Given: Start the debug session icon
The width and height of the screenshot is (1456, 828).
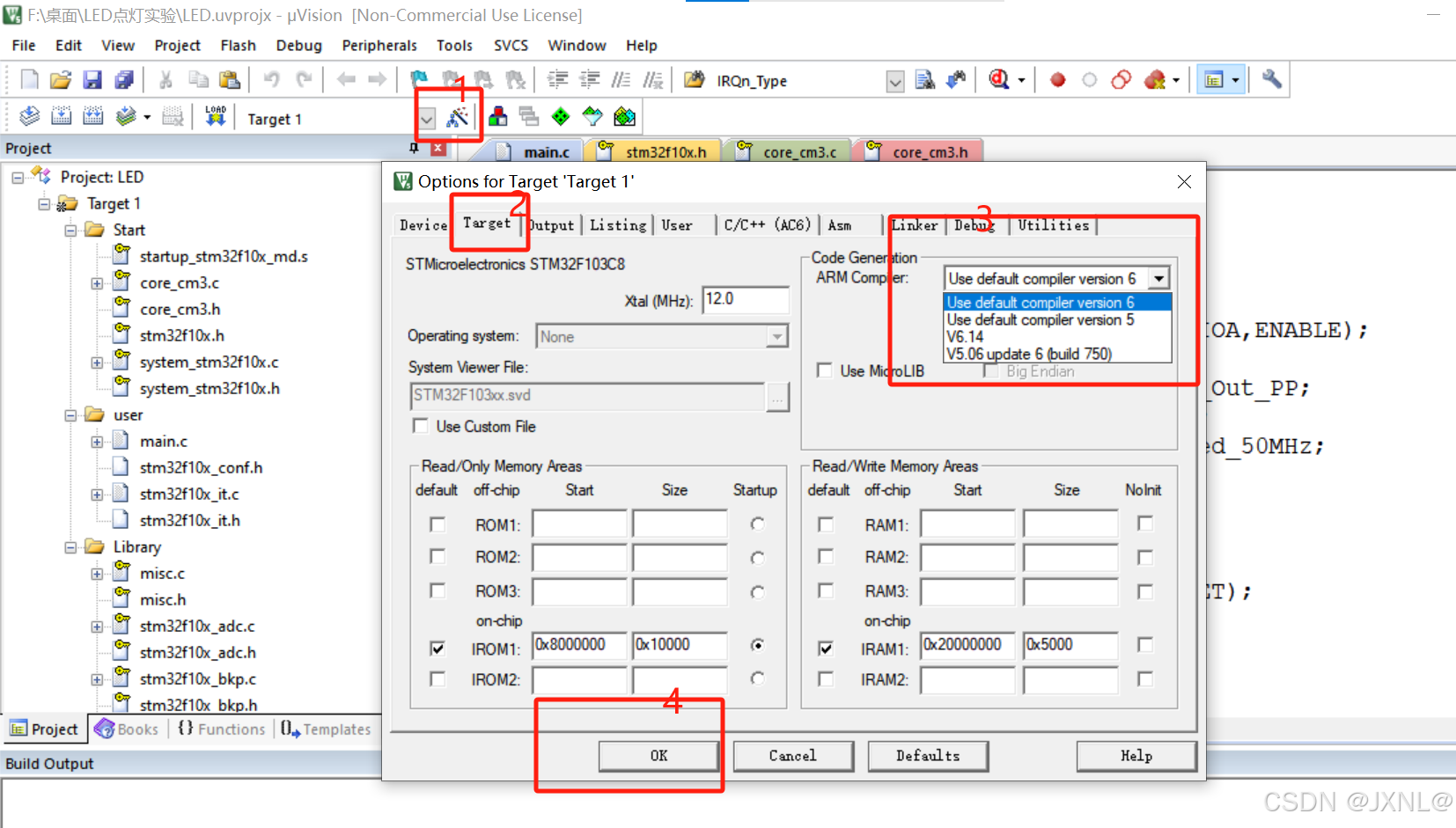Looking at the screenshot, I should click(x=999, y=80).
